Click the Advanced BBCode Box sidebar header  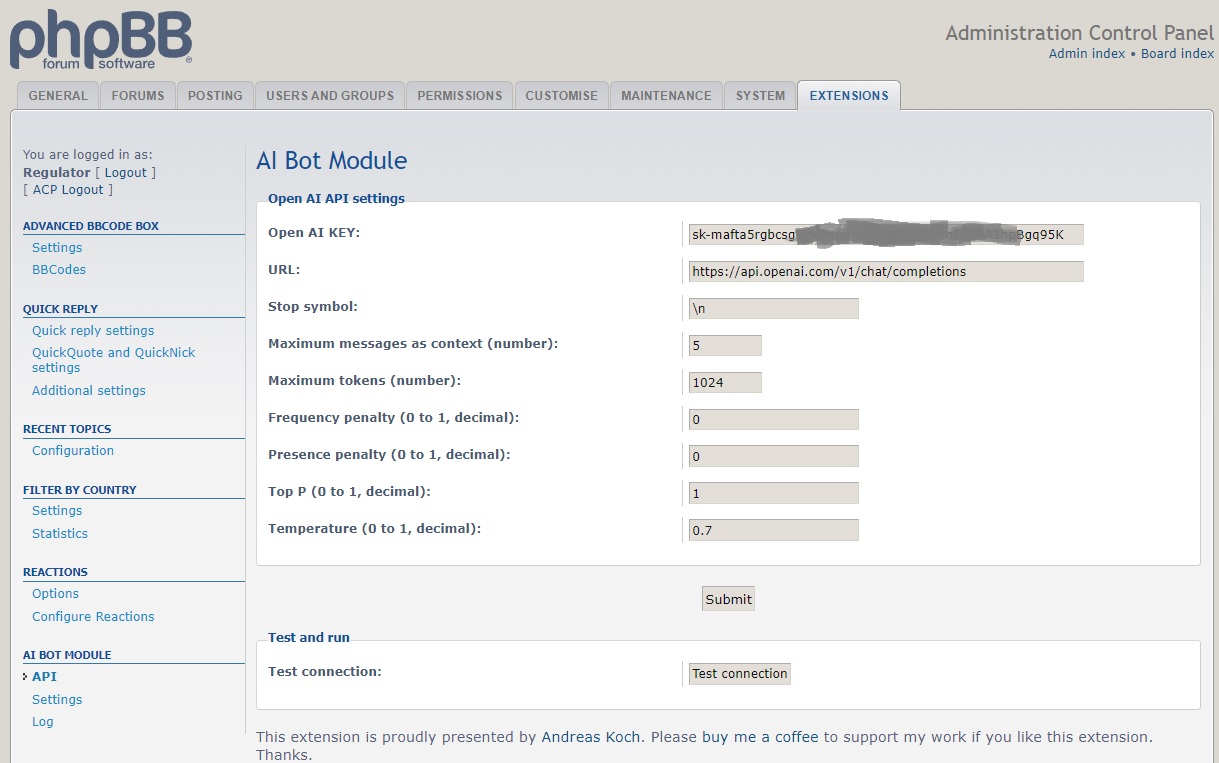91,226
